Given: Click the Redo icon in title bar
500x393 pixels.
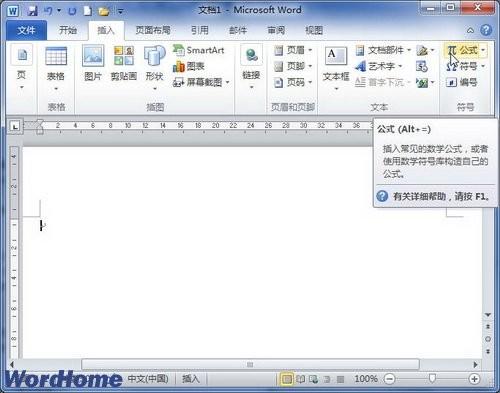Looking at the screenshot, I should (x=72, y=11).
